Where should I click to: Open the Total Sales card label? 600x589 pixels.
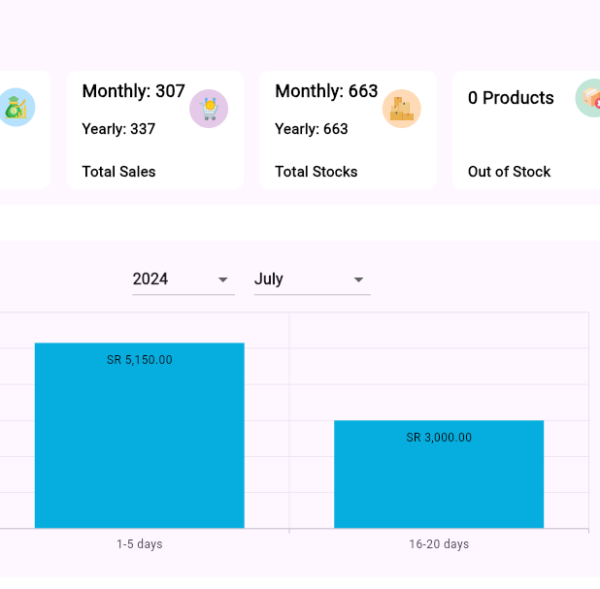pos(119,172)
